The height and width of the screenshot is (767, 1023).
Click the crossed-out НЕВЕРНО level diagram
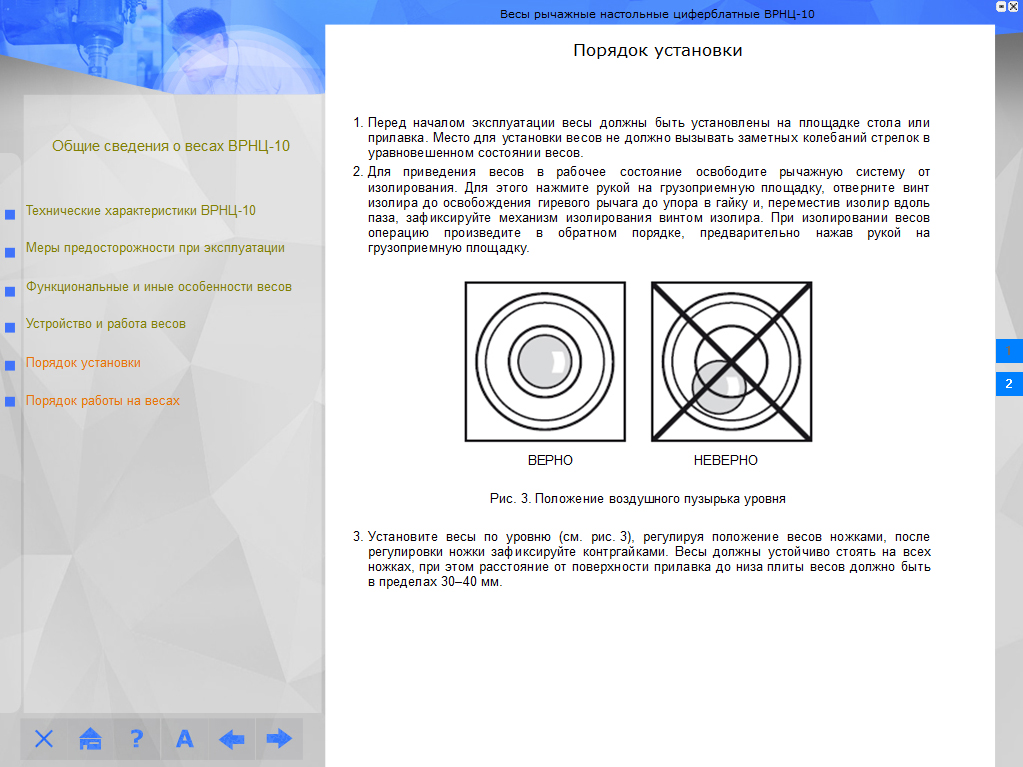pos(731,362)
